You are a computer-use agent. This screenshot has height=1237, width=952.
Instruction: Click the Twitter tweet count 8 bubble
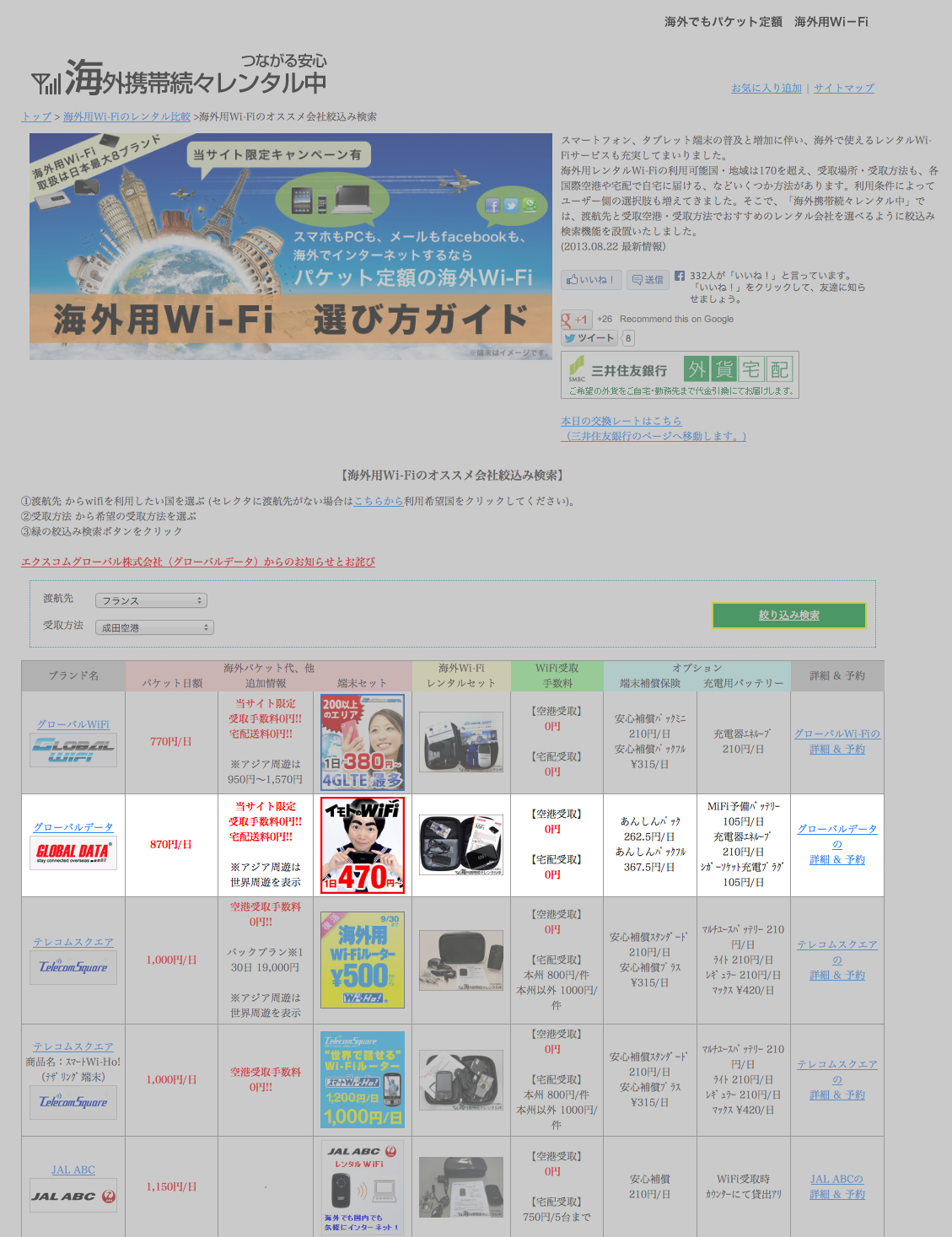[x=628, y=338]
